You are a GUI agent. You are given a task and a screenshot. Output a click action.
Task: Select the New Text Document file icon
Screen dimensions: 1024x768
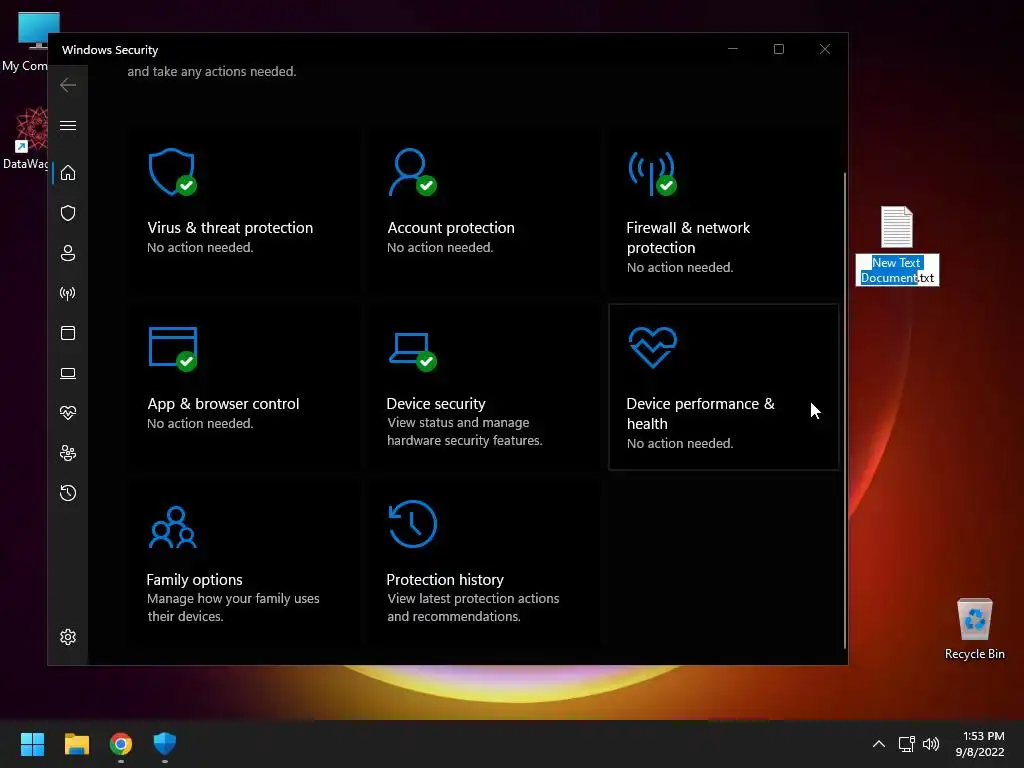pyautogui.click(x=897, y=227)
